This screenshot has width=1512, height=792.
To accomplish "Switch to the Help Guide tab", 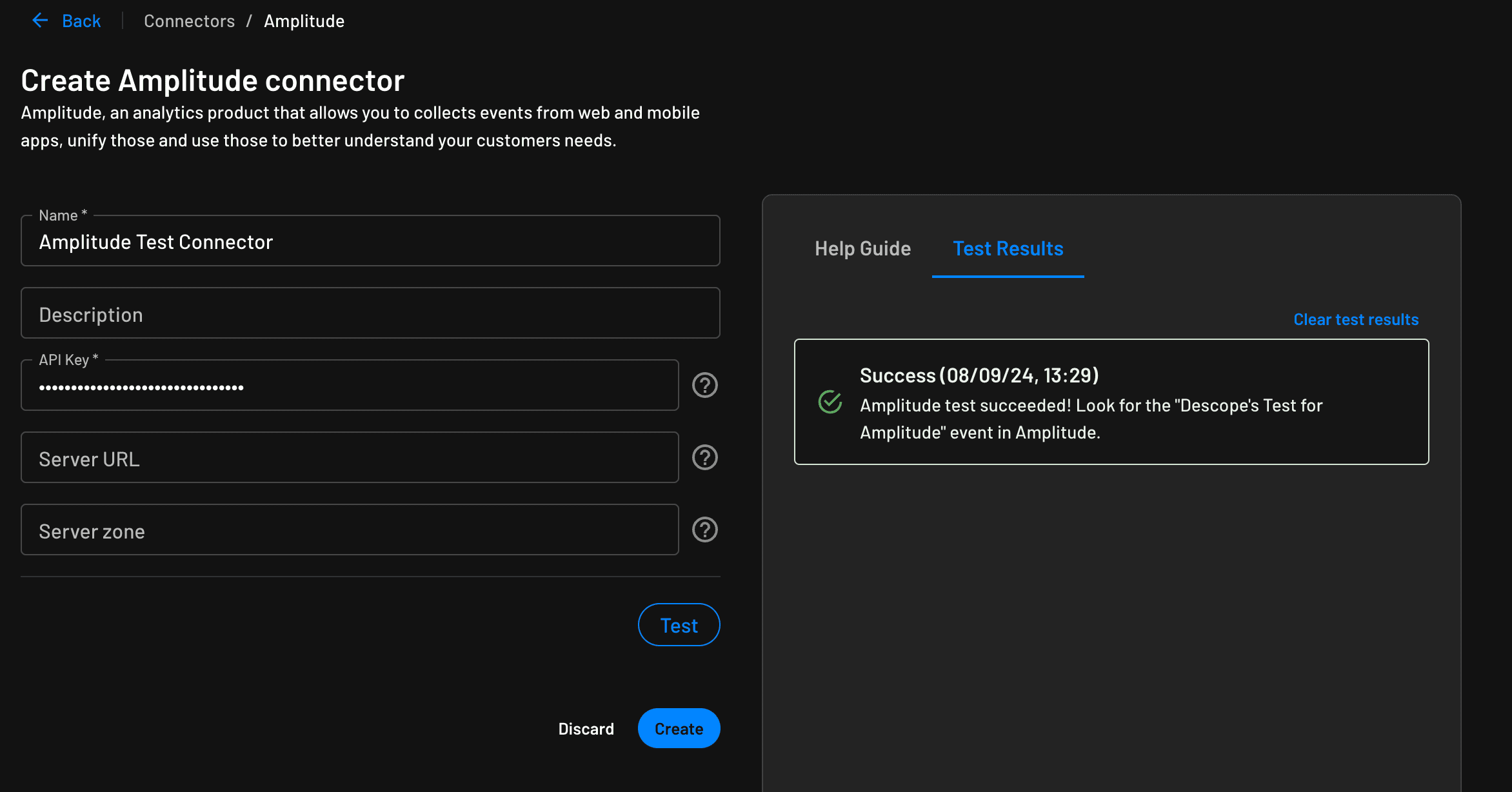I will [x=862, y=248].
